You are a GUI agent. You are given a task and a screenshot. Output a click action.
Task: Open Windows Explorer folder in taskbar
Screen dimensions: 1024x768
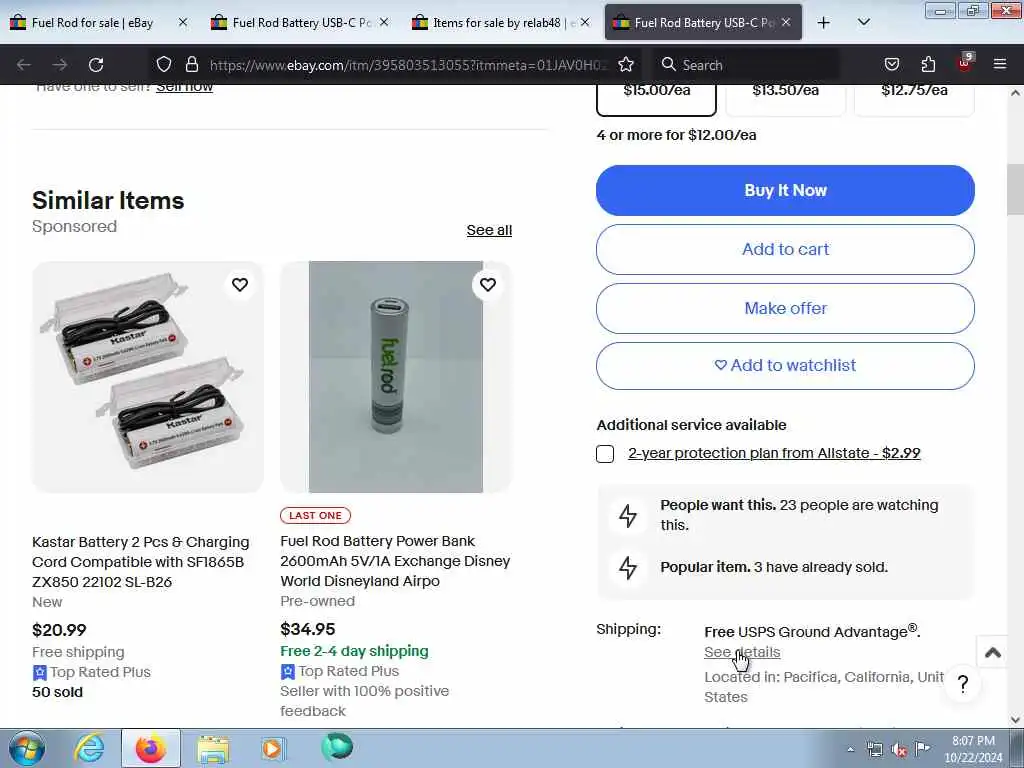pos(213,749)
